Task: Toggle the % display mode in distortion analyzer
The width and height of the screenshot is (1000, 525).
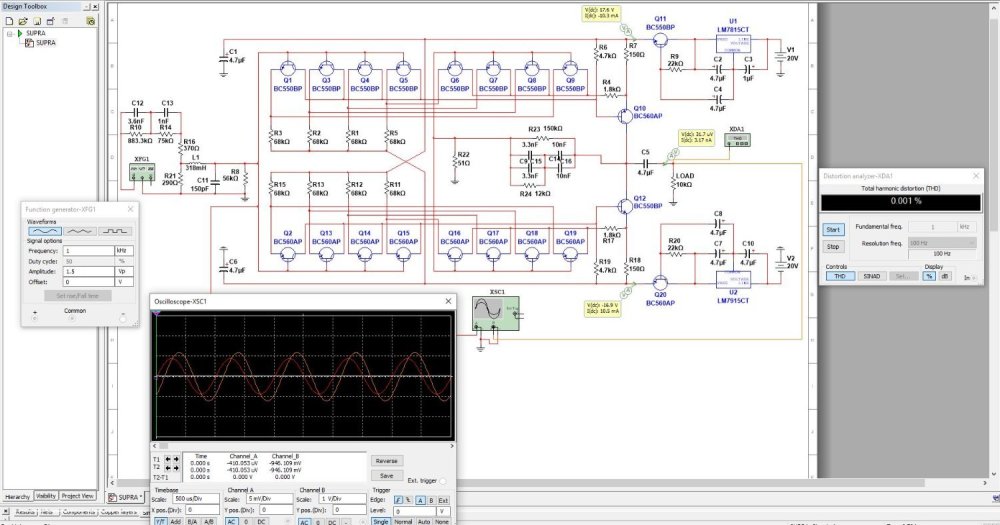Action: click(x=929, y=276)
